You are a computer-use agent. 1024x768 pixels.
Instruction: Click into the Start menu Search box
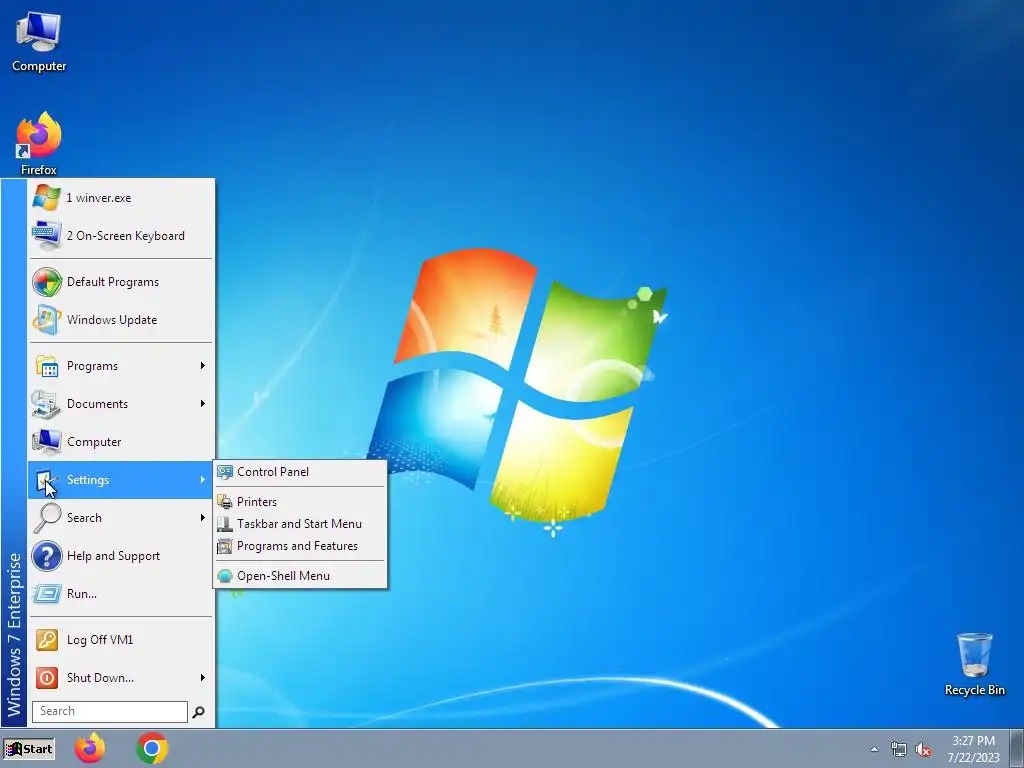coord(110,711)
